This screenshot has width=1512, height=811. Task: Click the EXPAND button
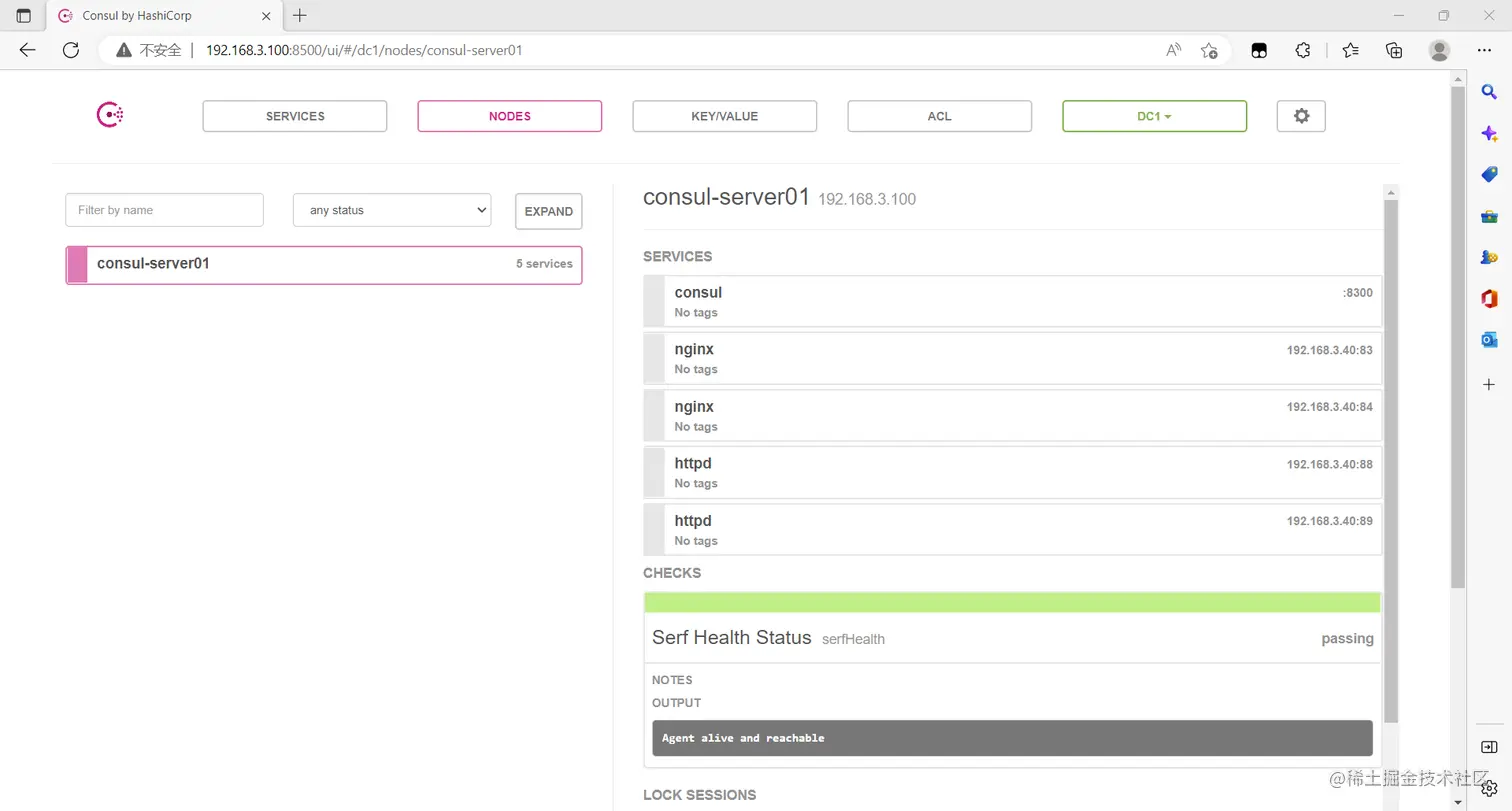(548, 211)
